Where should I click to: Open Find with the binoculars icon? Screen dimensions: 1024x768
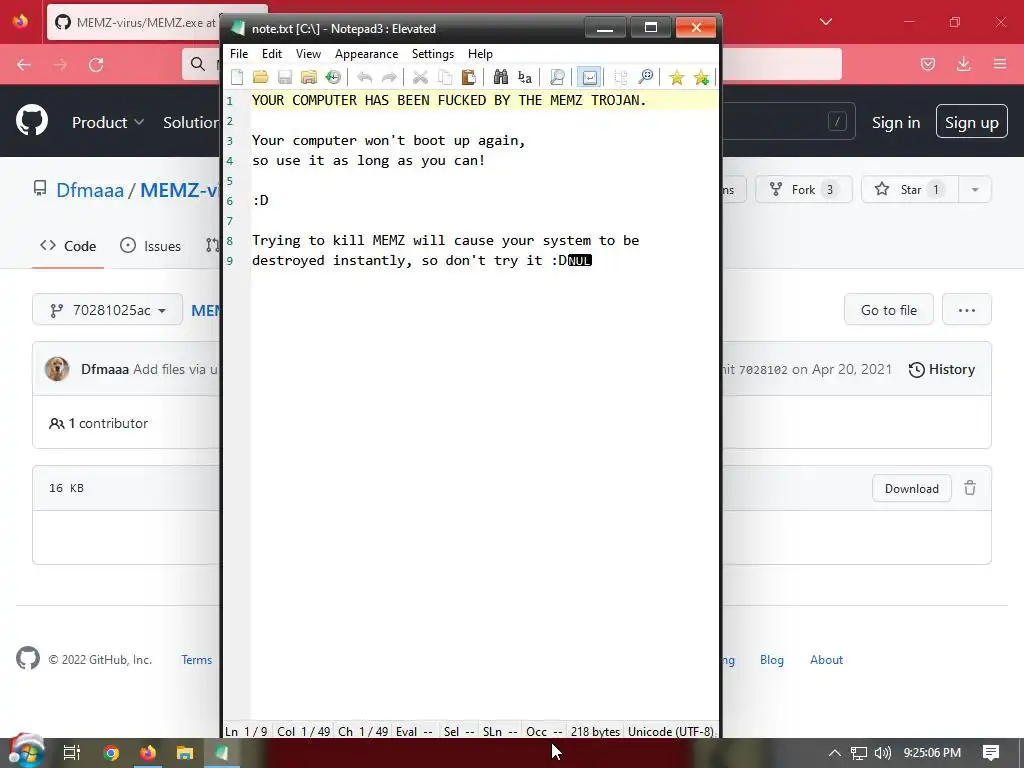[x=501, y=77]
